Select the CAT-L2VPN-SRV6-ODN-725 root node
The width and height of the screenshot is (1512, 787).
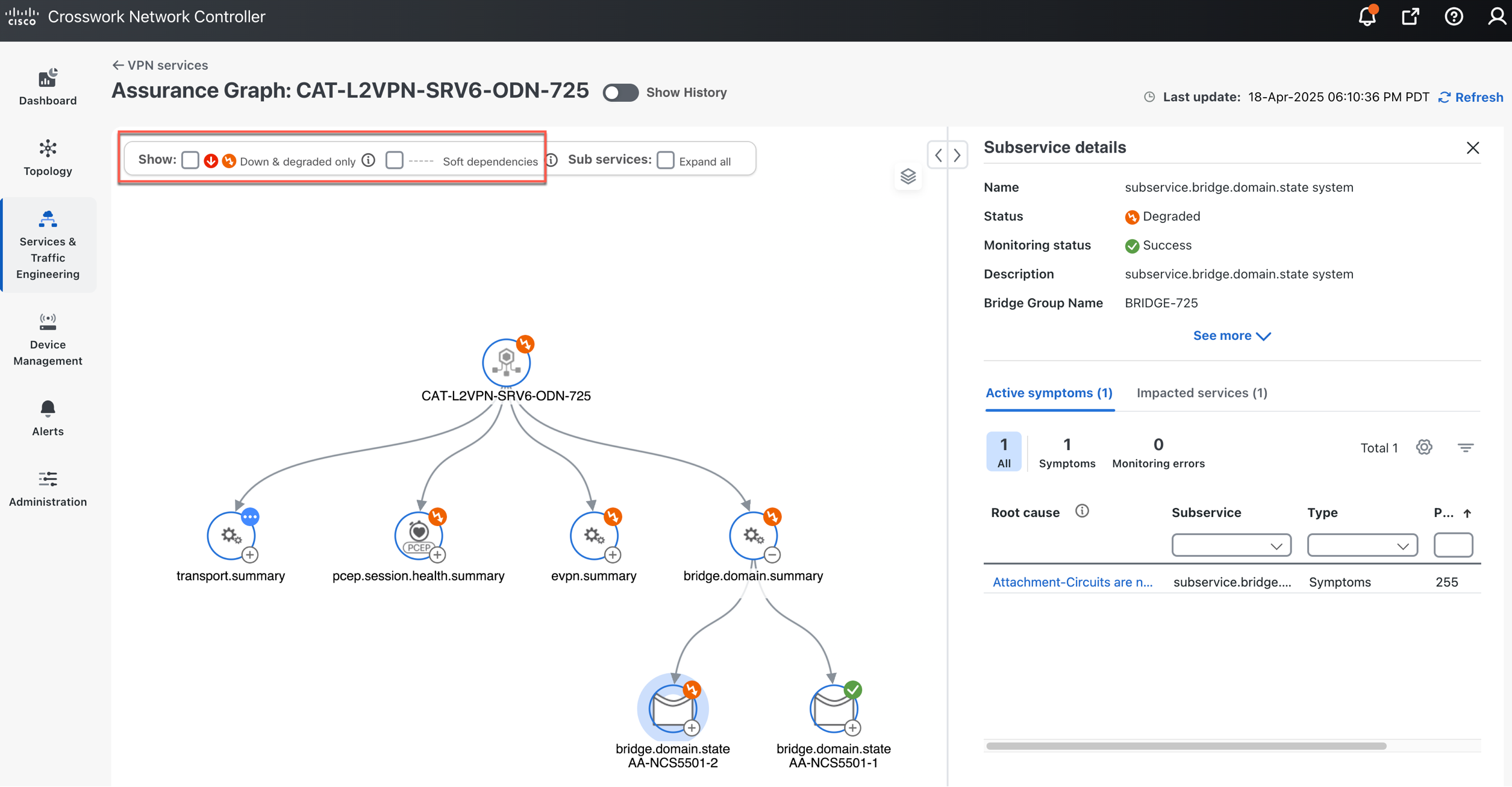506,363
